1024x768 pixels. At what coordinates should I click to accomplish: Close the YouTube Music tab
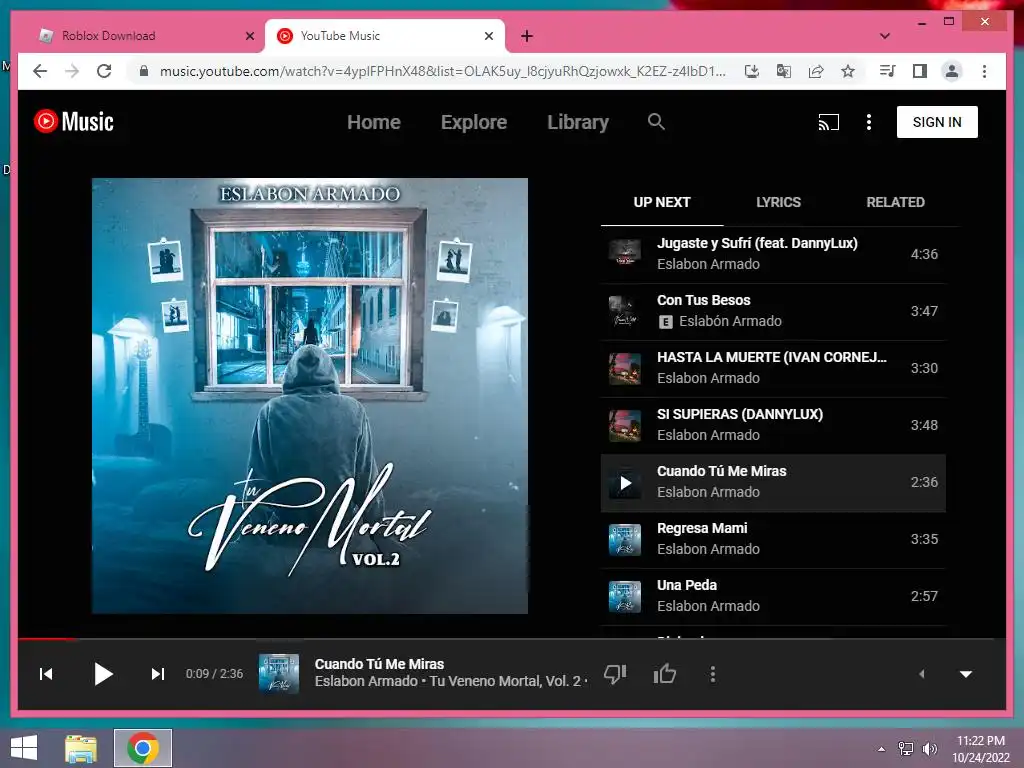click(x=488, y=36)
